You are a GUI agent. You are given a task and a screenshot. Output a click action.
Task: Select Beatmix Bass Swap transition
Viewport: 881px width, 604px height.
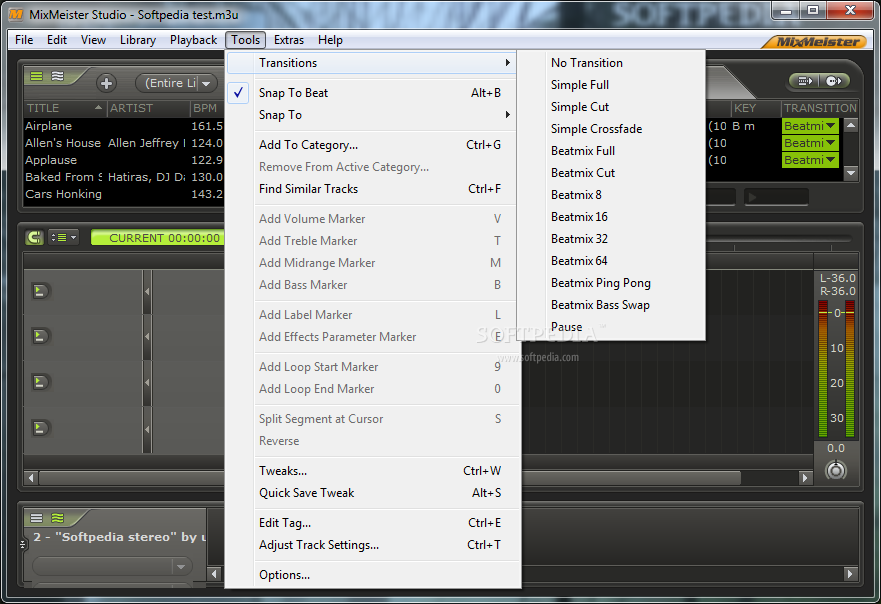(x=611, y=305)
